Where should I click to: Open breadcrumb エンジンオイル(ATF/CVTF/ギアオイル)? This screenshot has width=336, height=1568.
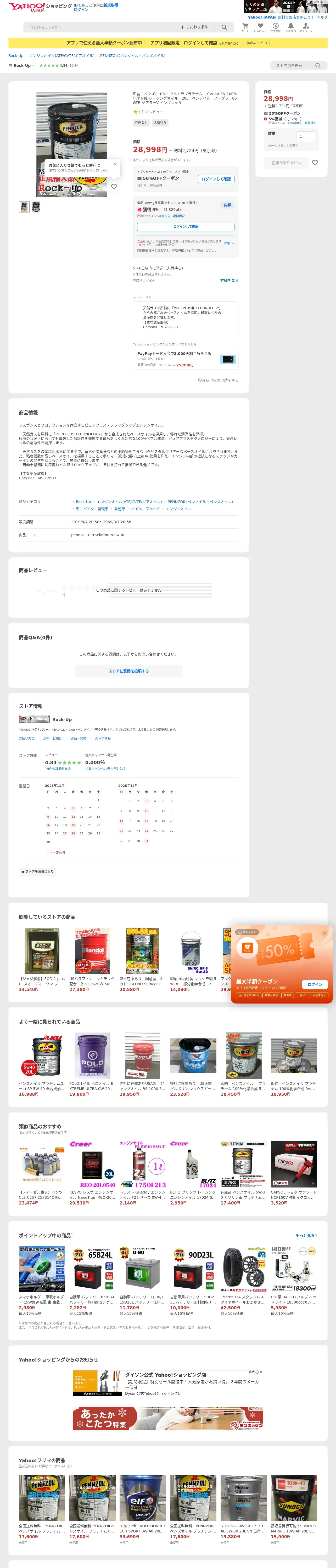coord(61,55)
